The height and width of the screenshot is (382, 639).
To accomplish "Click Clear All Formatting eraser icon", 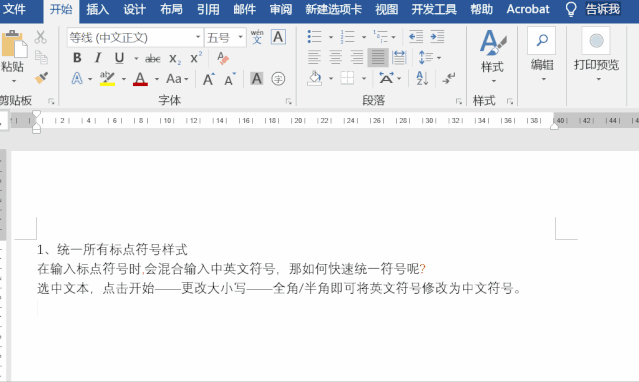I will 223,58.
